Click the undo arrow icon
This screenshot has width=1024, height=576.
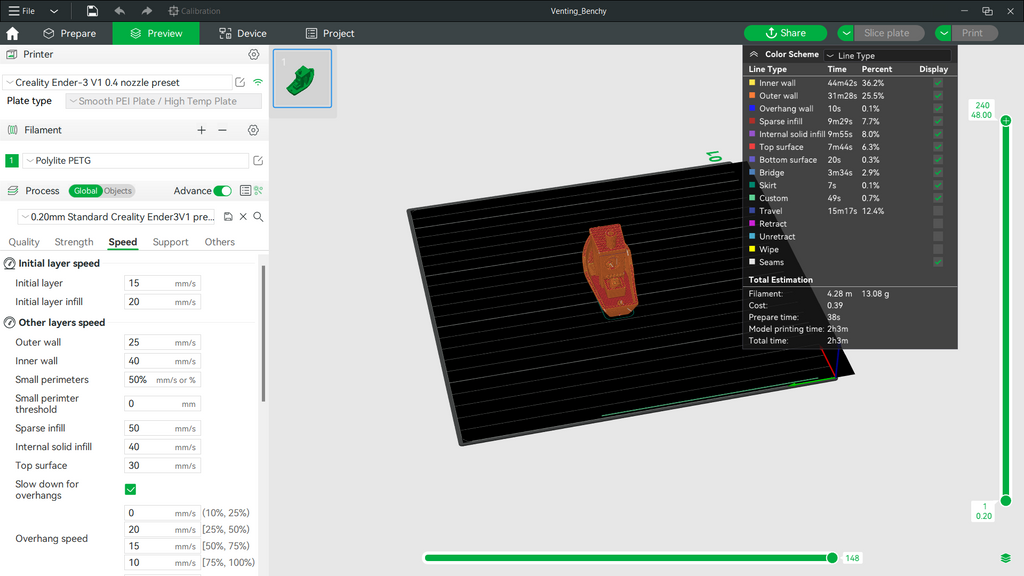[x=120, y=10]
